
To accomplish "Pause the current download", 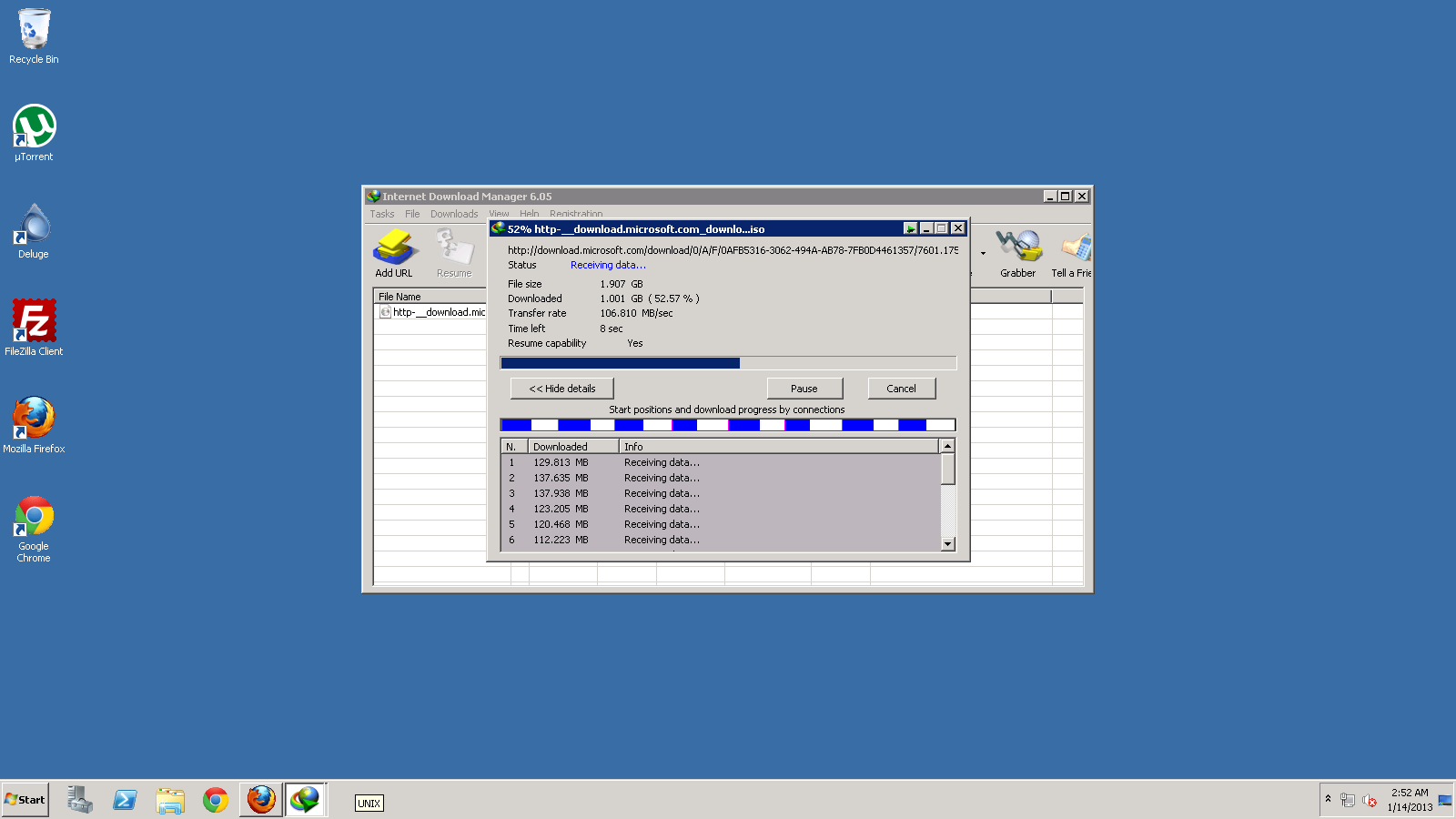I will (804, 389).
